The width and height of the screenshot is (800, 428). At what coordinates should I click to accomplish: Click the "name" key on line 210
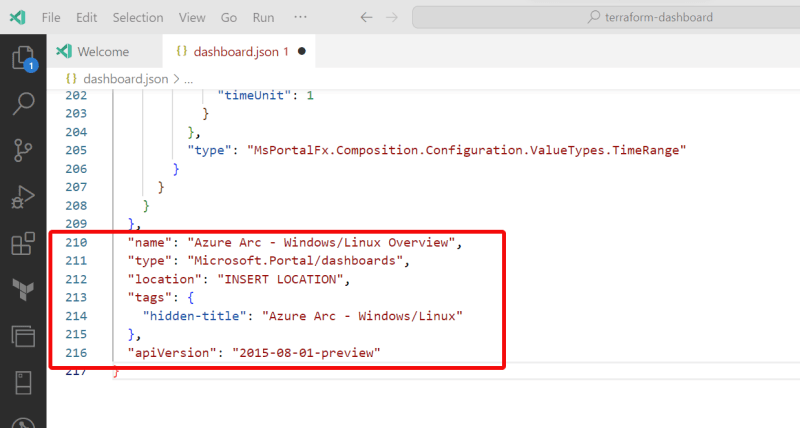(149, 242)
